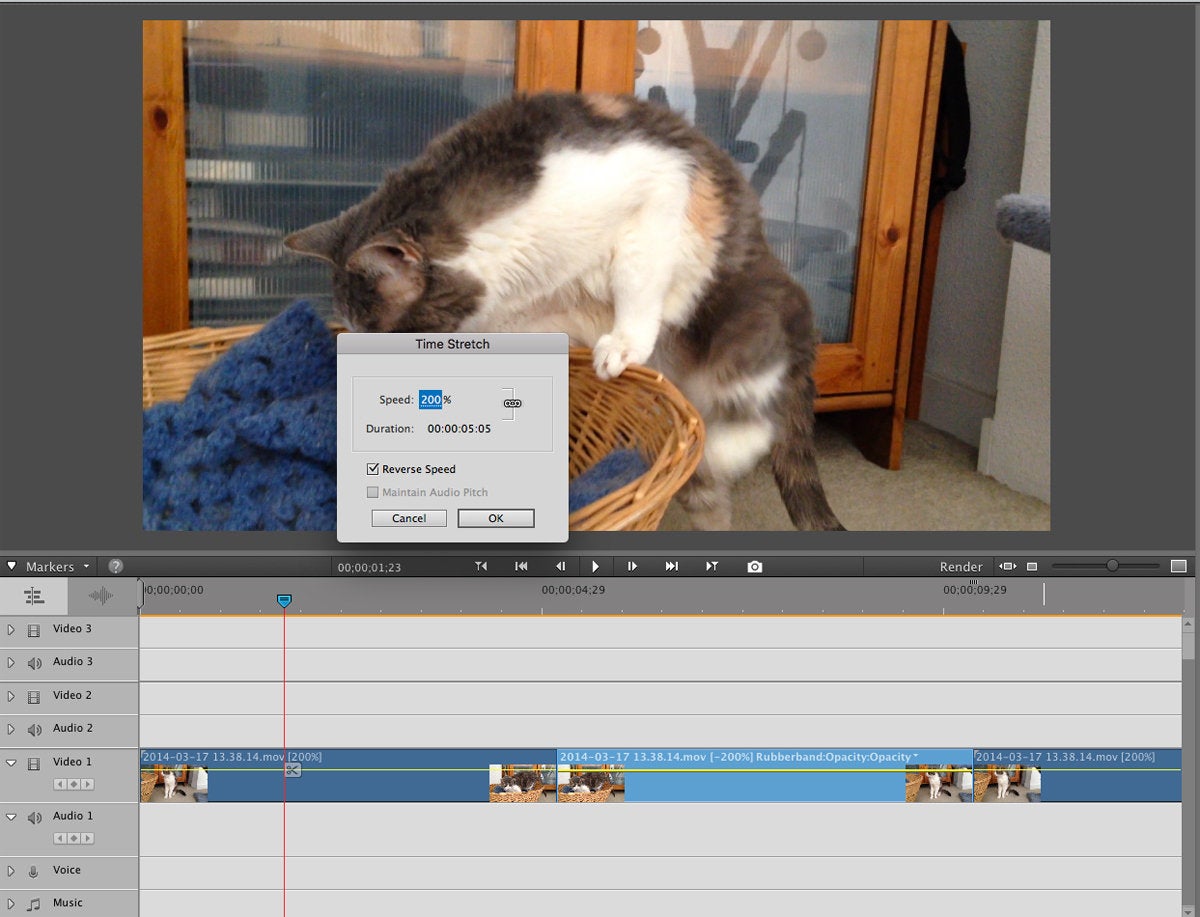Select the reversed [-200%] Rubberband Opacity clip
This screenshot has height=917, width=1200.
pyautogui.click(x=765, y=776)
